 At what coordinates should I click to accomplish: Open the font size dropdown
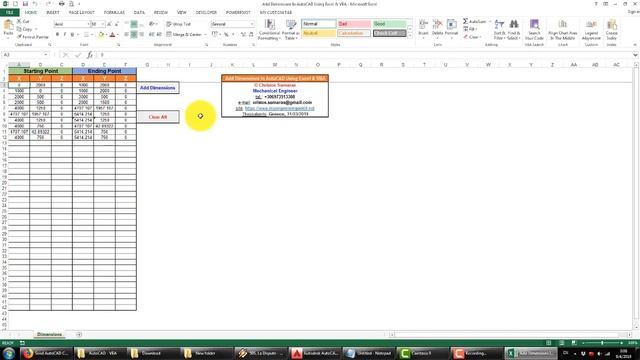[x=102, y=24]
